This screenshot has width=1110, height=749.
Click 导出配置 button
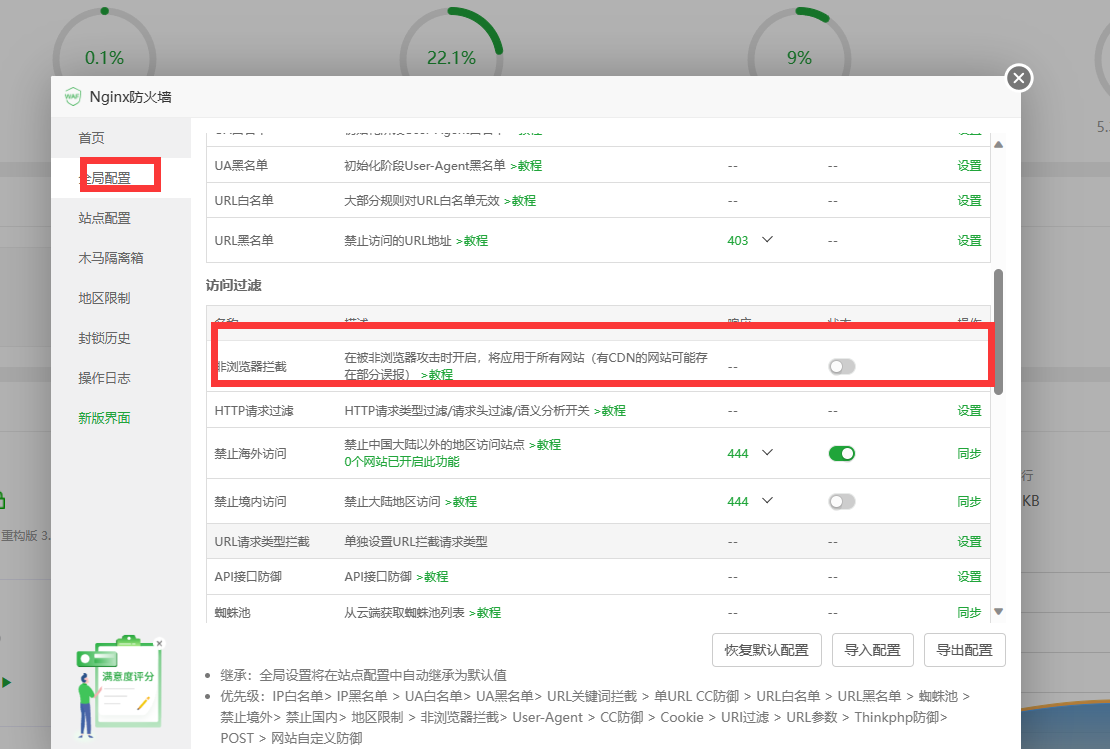(x=965, y=650)
